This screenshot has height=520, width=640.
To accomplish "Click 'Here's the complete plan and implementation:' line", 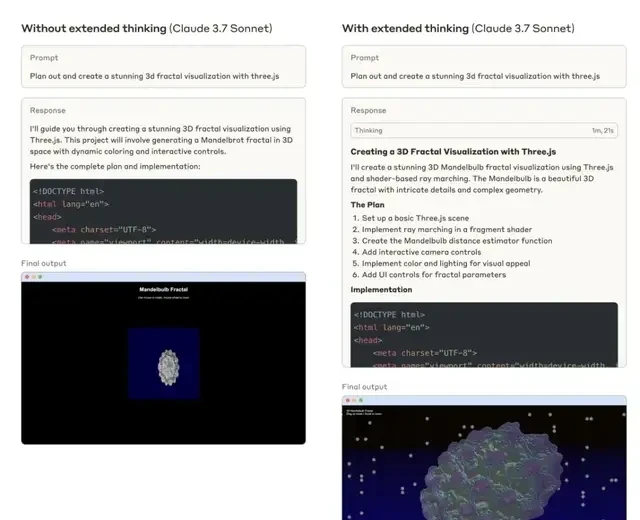I will 115,167.
